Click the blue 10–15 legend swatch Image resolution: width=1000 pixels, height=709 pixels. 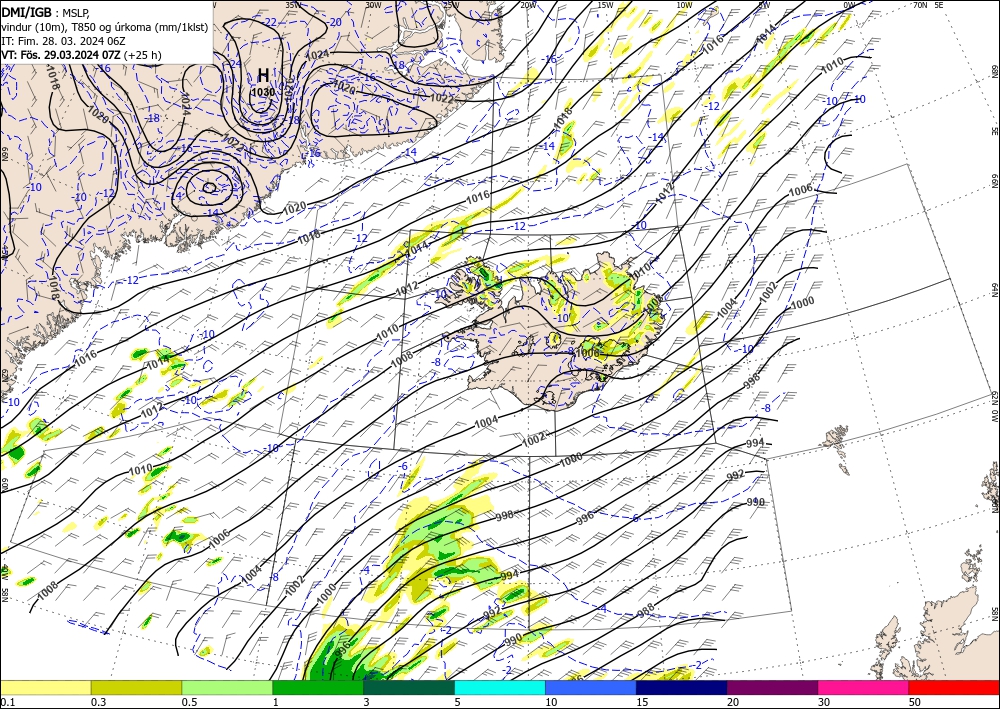tap(591, 687)
